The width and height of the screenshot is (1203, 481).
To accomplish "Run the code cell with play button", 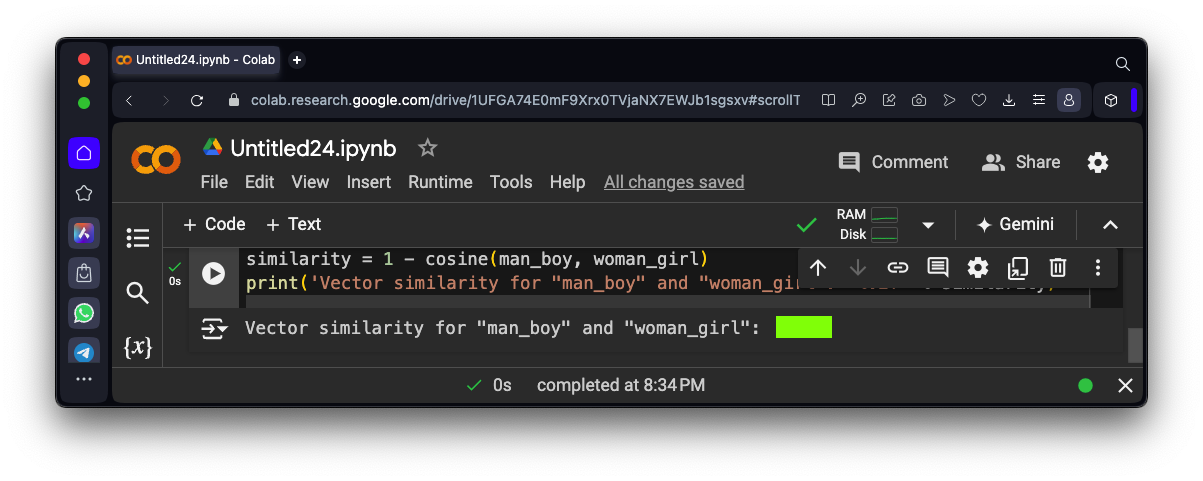I will (x=213, y=273).
